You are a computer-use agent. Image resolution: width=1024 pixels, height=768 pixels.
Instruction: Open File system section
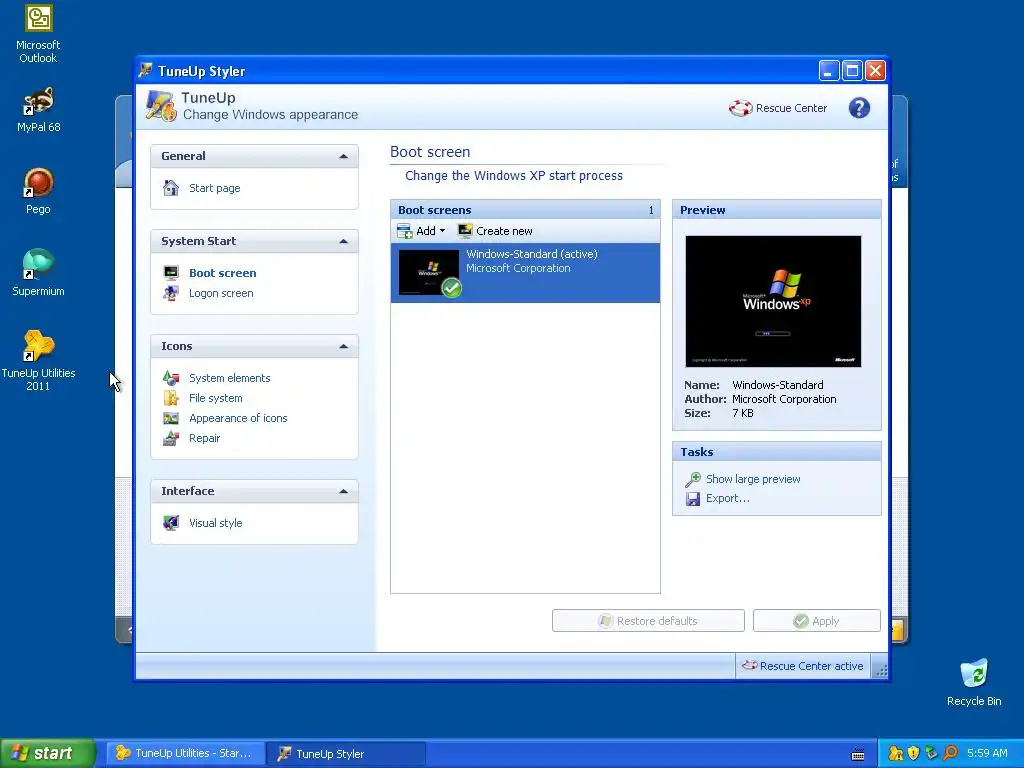tap(216, 398)
